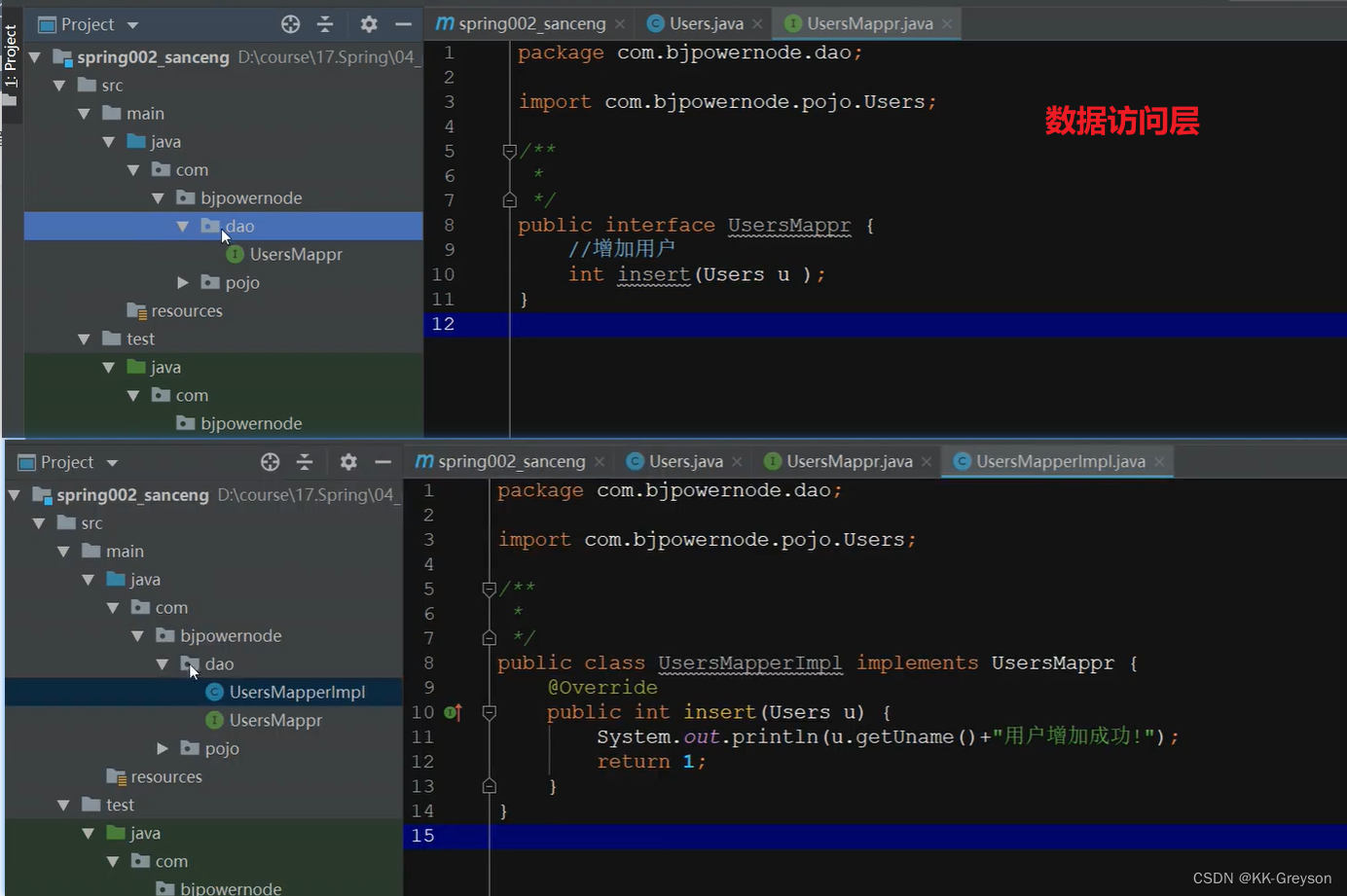The image size is (1347, 896).
Task: Click line 12 in upper editor
Action: click(886, 325)
